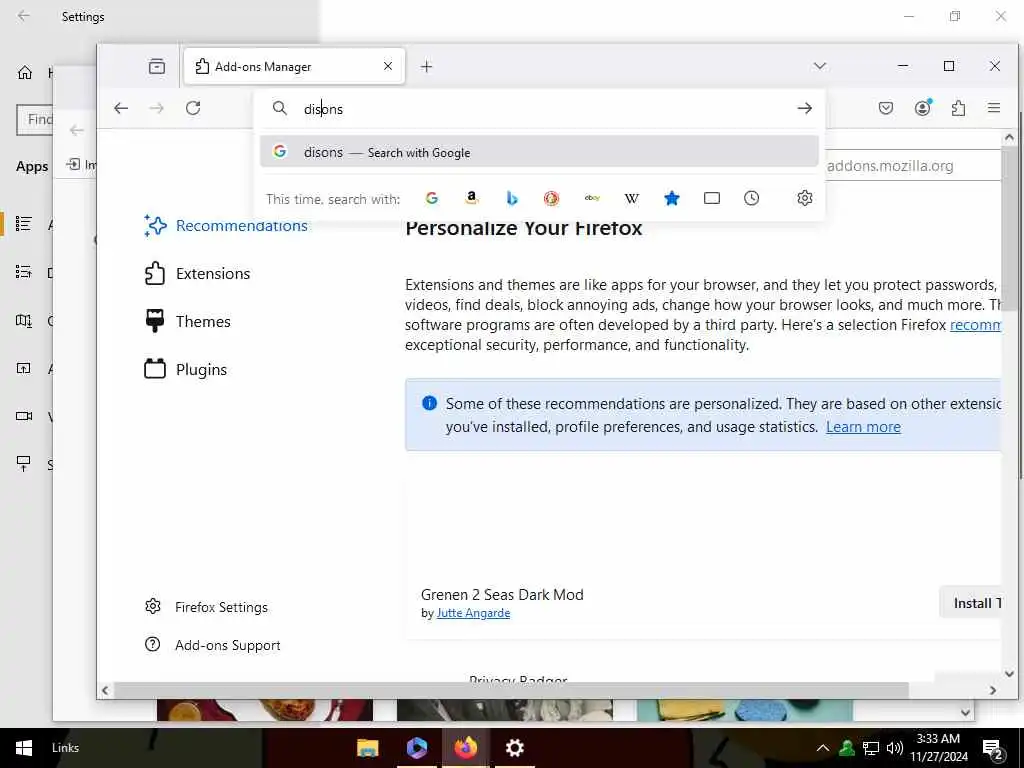Search this time with Amazon icon
Viewport: 1024px width, 768px height.
(472, 198)
